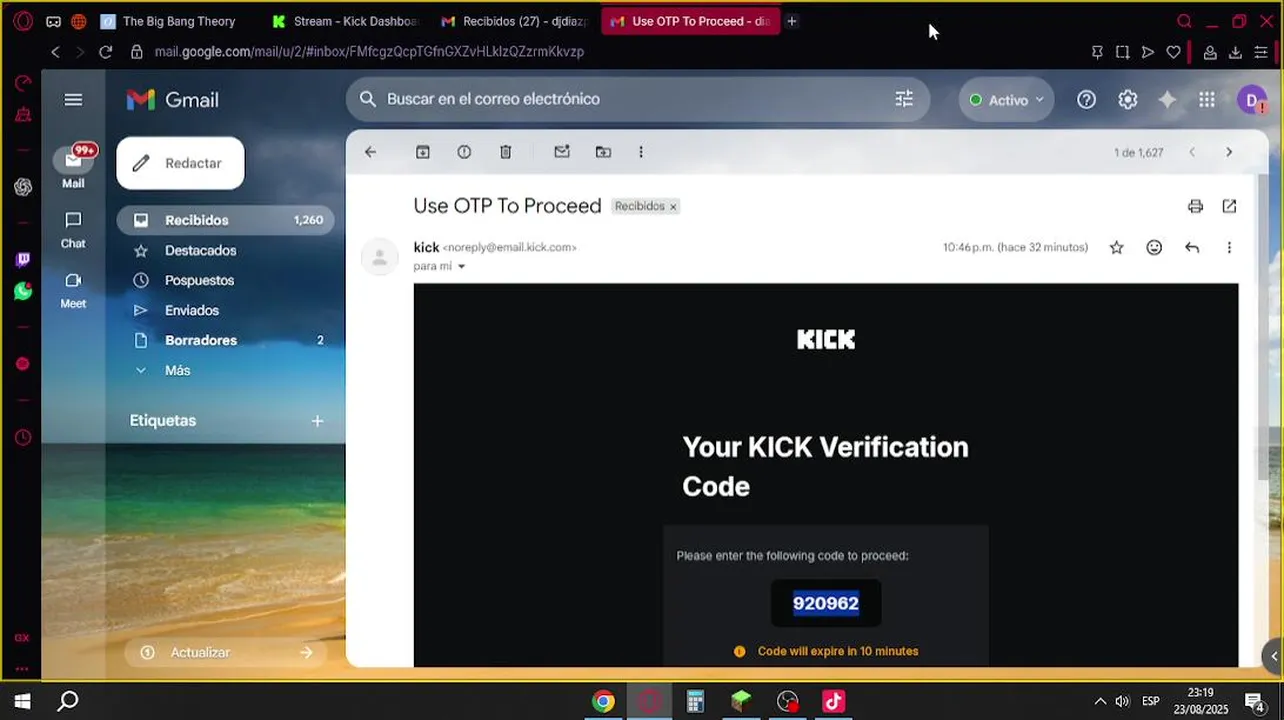This screenshot has width=1284, height=720.
Task: Click the verification code 920962
Action: coord(826,603)
